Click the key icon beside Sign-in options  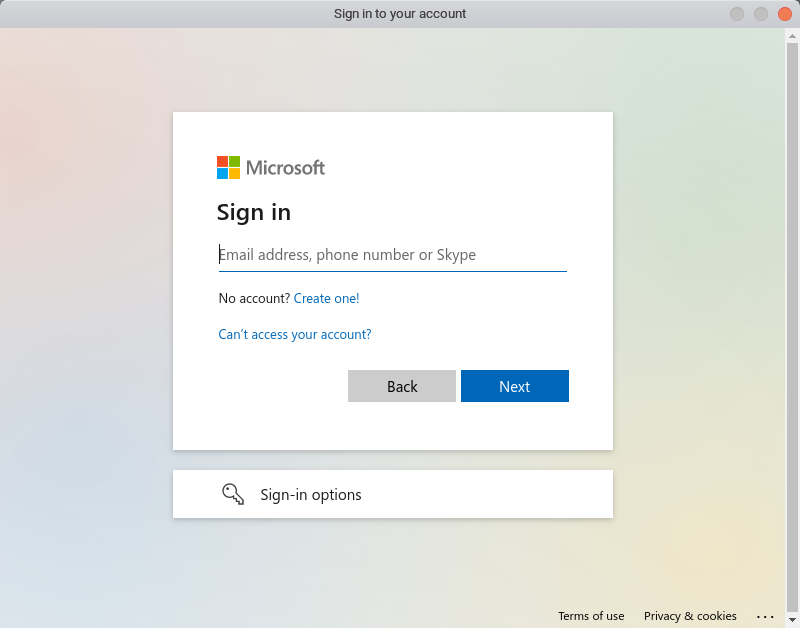pos(233,494)
